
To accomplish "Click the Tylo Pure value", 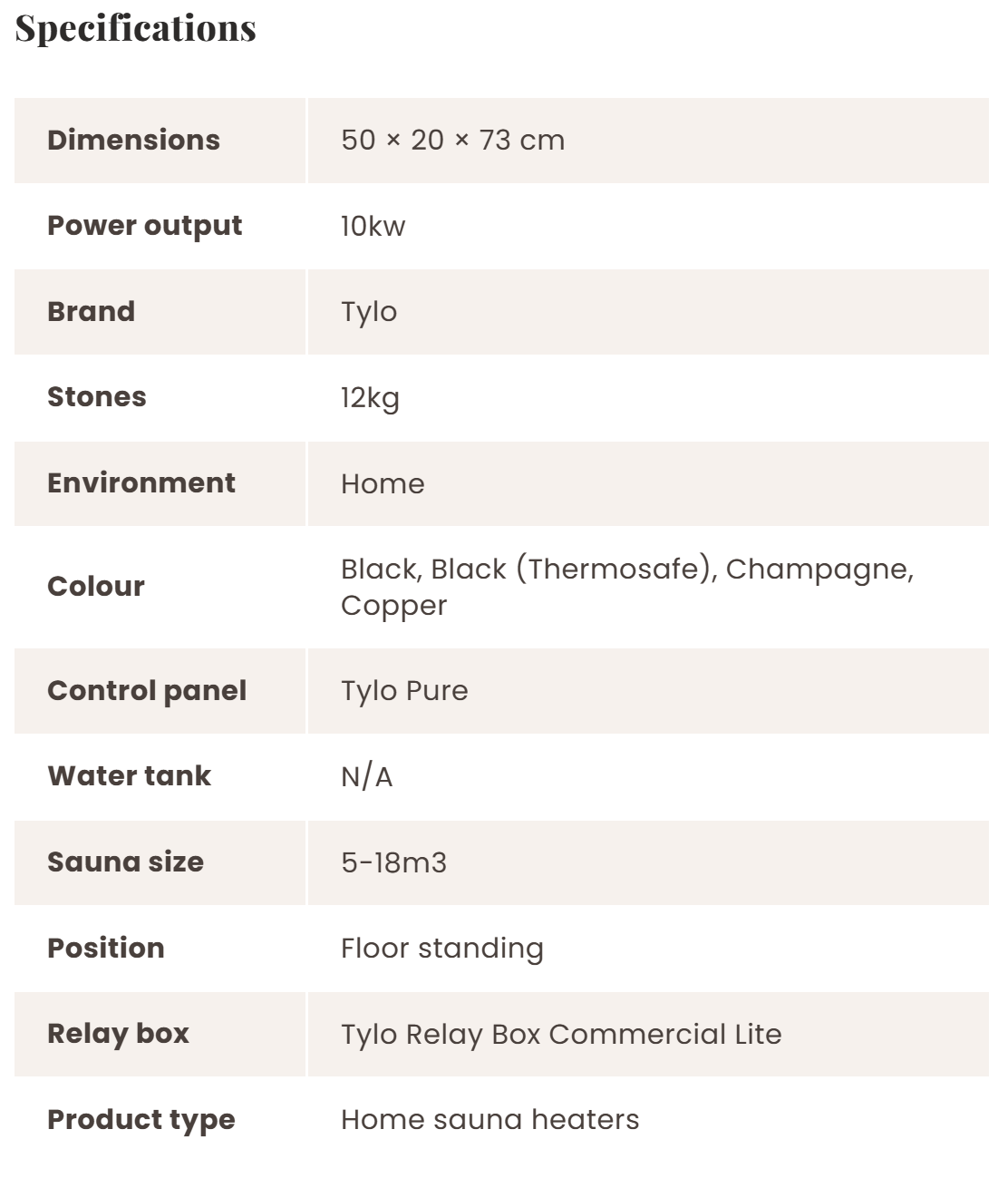I will [x=404, y=690].
